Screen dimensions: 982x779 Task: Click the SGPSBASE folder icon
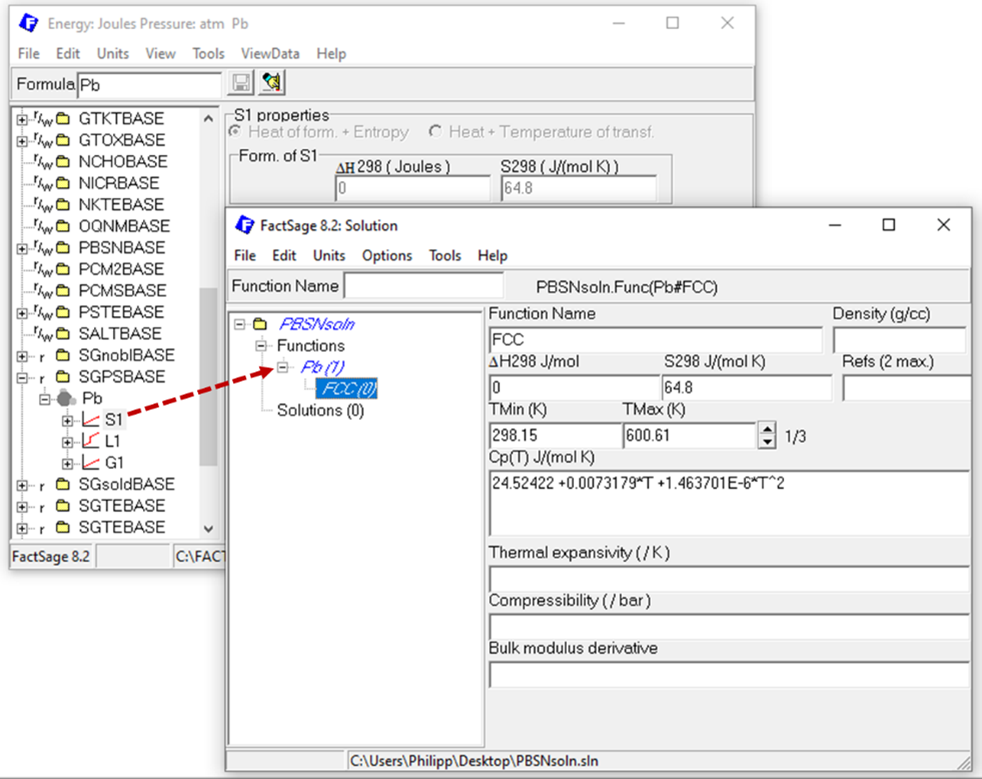[63, 377]
